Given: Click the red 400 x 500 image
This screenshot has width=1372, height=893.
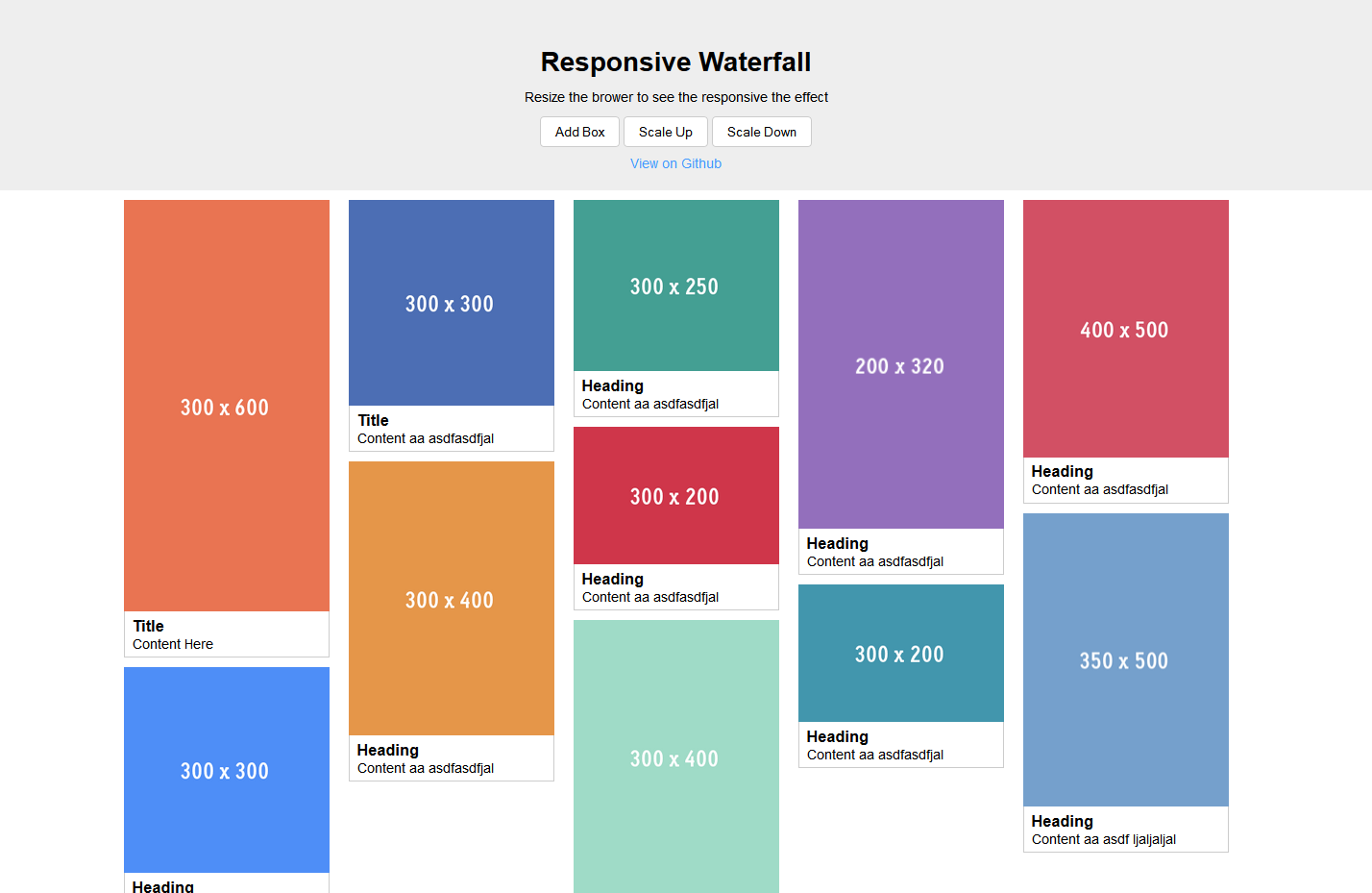Looking at the screenshot, I should [x=1126, y=329].
